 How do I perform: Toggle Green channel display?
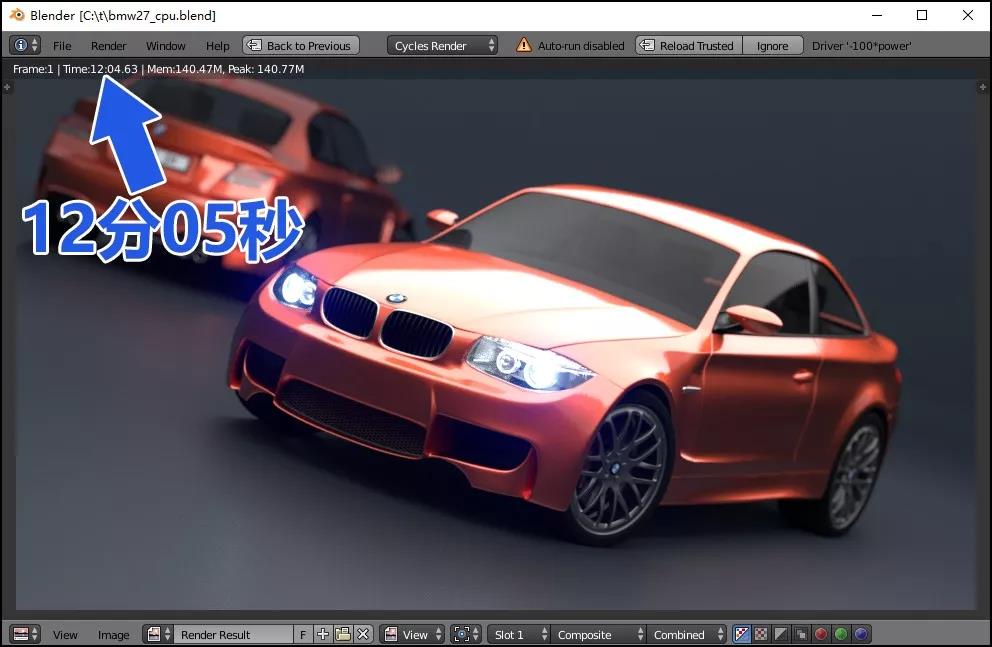(841, 634)
